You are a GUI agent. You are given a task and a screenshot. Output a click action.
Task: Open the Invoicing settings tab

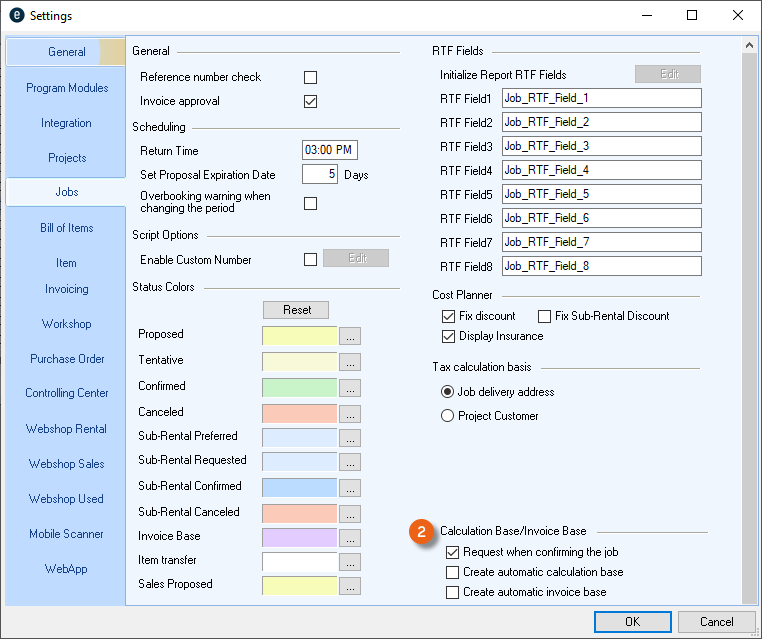click(x=66, y=289)
